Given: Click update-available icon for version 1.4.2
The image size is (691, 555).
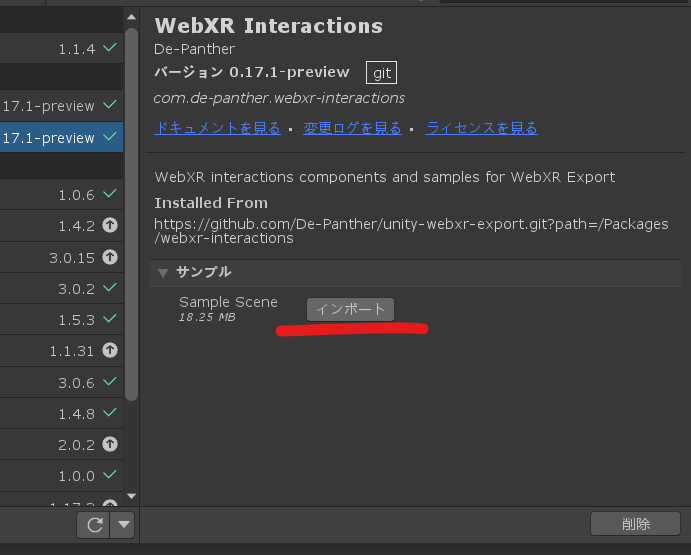Looking at the screenshot, I should click(110, 225).
